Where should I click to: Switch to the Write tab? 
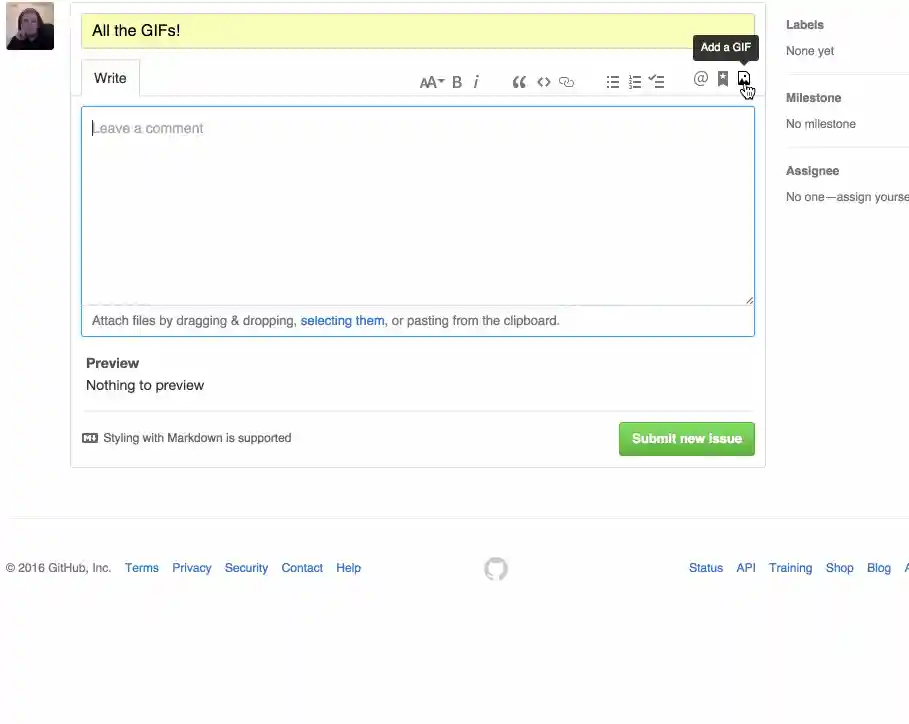[x=110, y=77]
